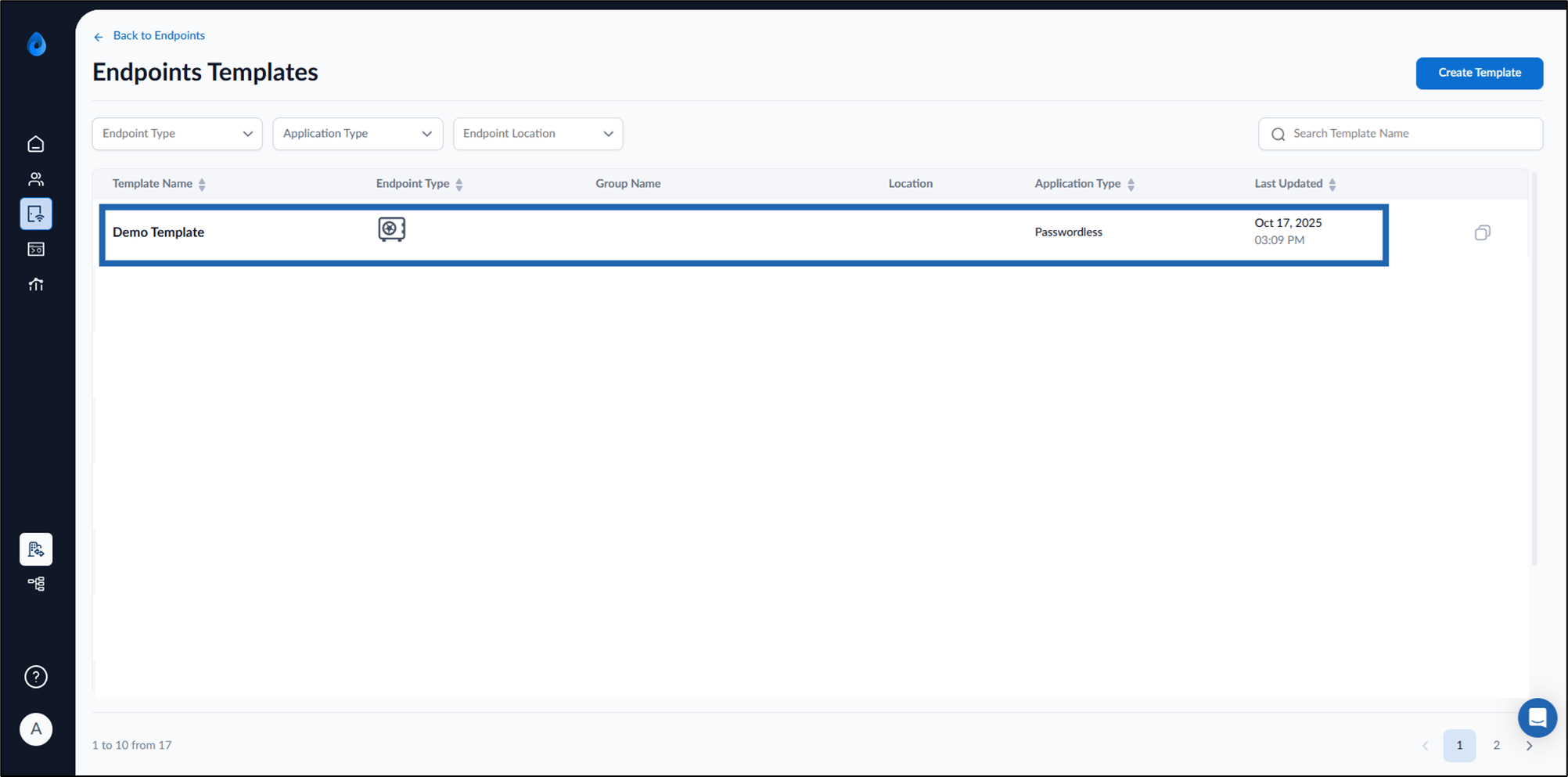Screen dimensions: 1568x777
Task: Click the safe endpoint type icon
Action: click(391, 229)
